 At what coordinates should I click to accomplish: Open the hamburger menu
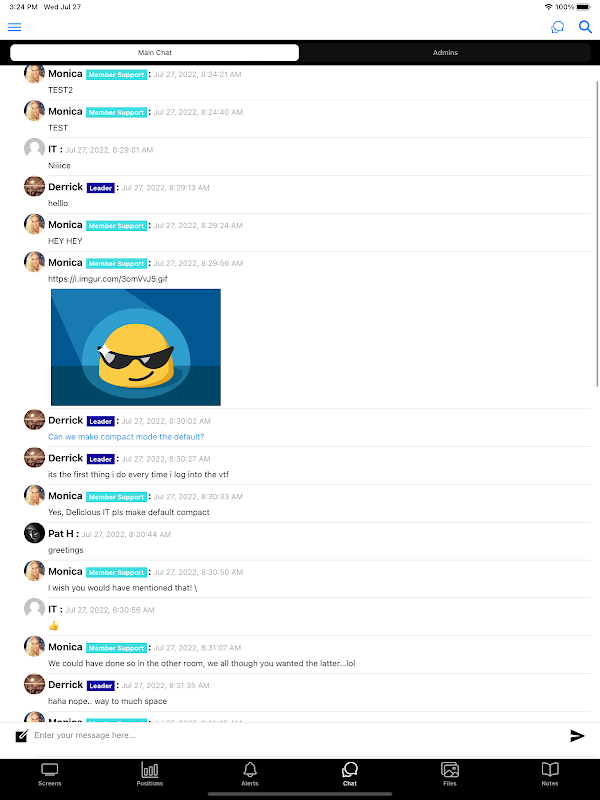tap(14, 27)
